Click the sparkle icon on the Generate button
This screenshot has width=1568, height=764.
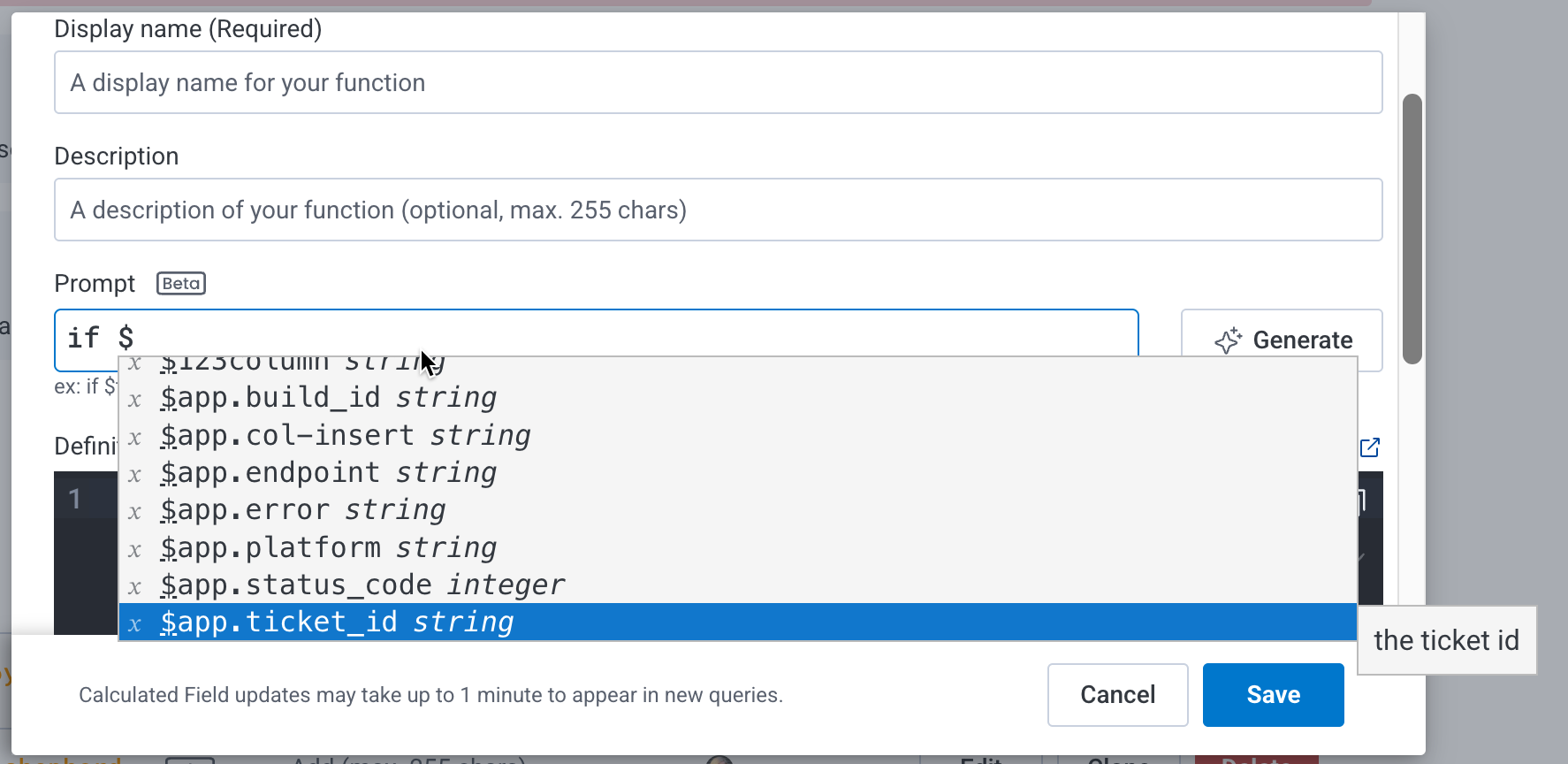pos(1228,340)
